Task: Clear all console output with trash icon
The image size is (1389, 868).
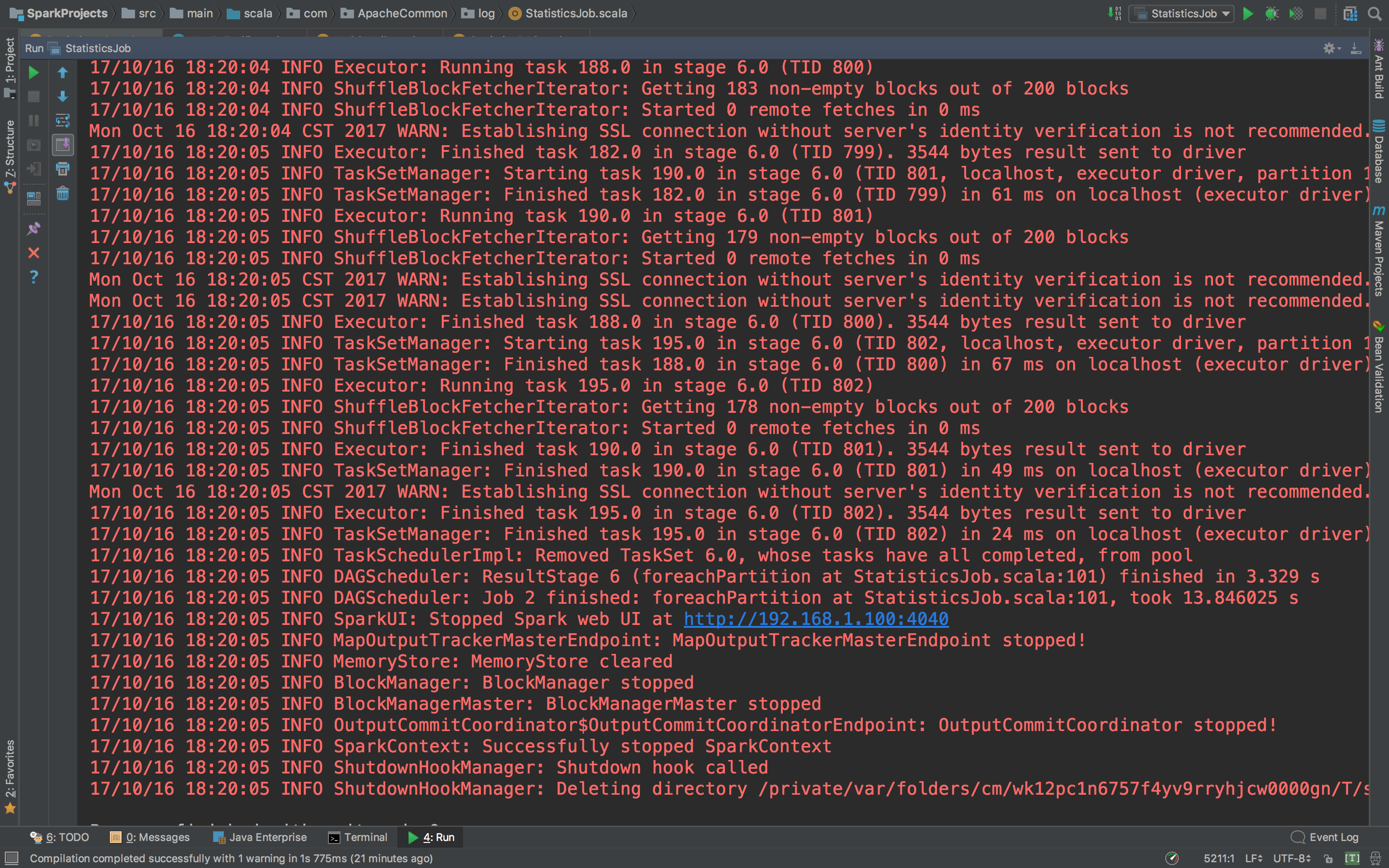Action: 63,193
